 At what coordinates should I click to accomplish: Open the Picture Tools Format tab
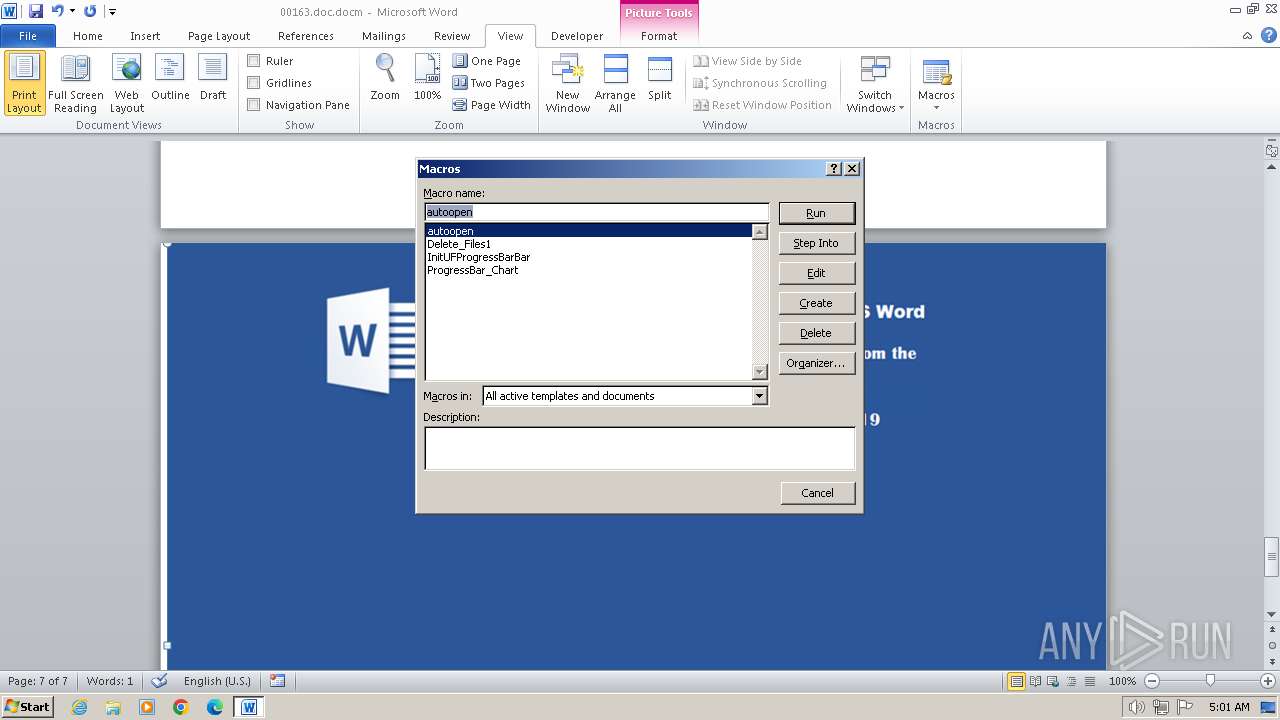pyautogui.click(x=659, y=35)
